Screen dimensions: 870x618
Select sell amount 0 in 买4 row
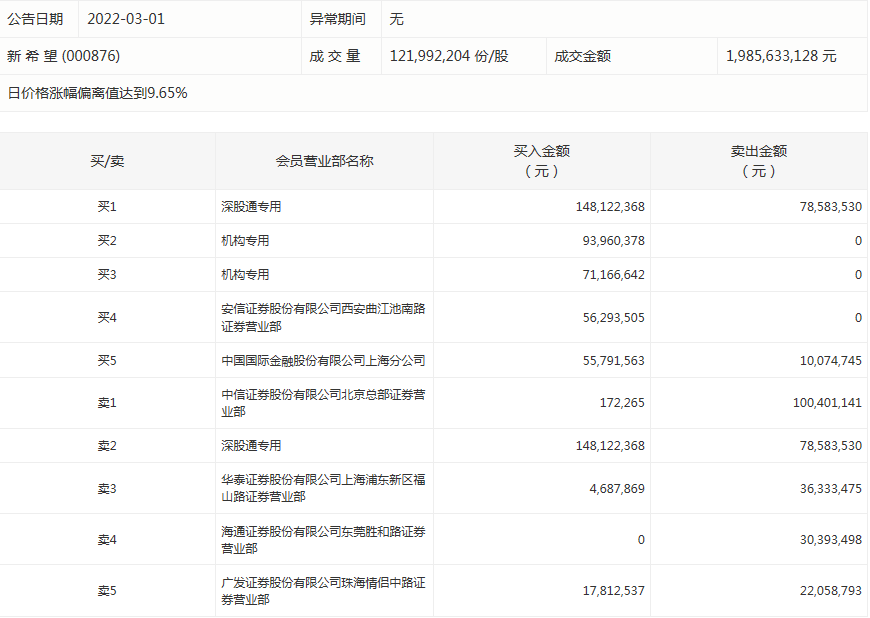[x=858, y=318]
